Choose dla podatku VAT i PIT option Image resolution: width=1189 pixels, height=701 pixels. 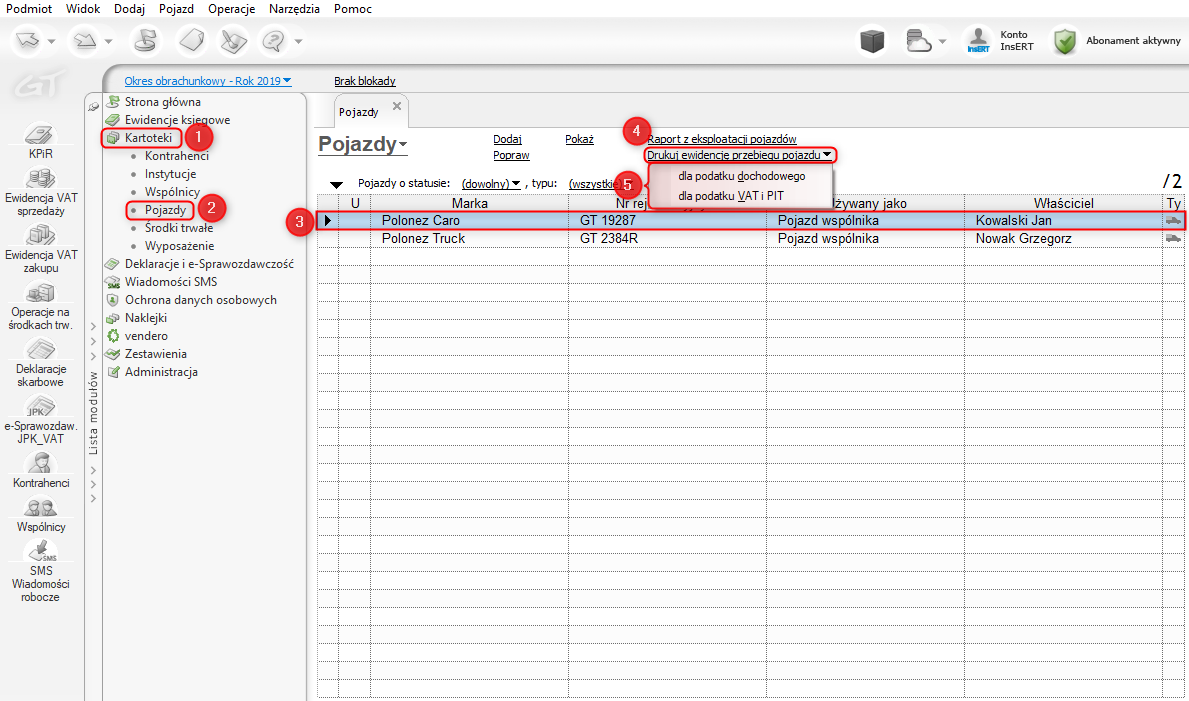742,195
